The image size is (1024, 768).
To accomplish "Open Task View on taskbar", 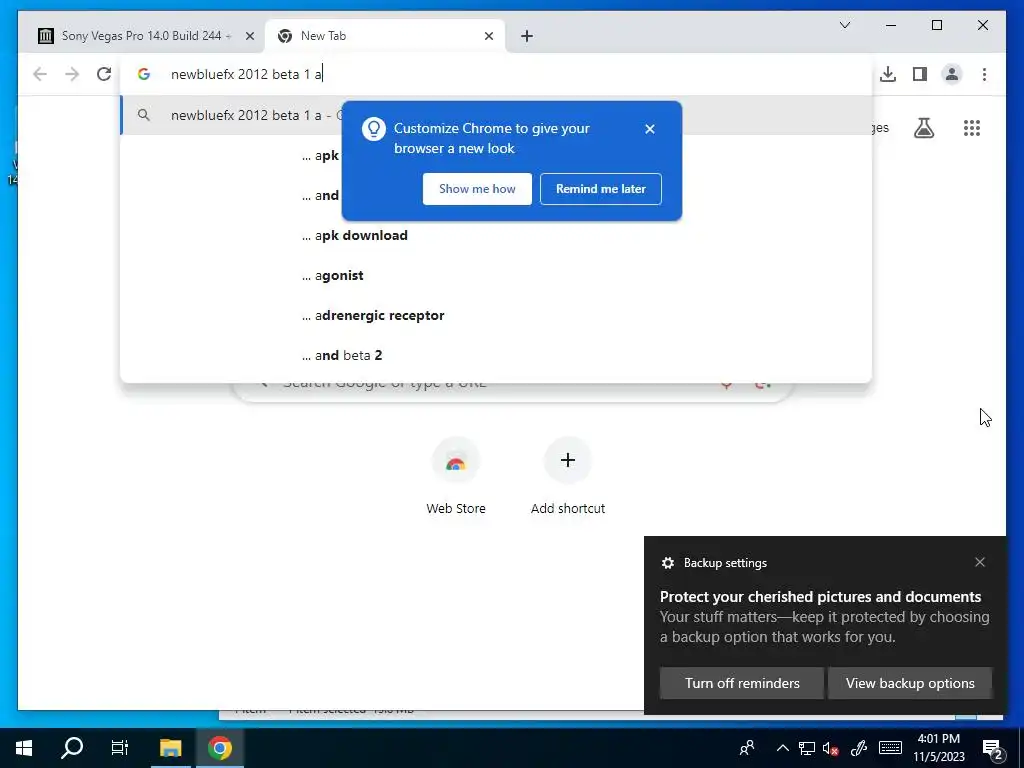I will (x=120, y=748).
